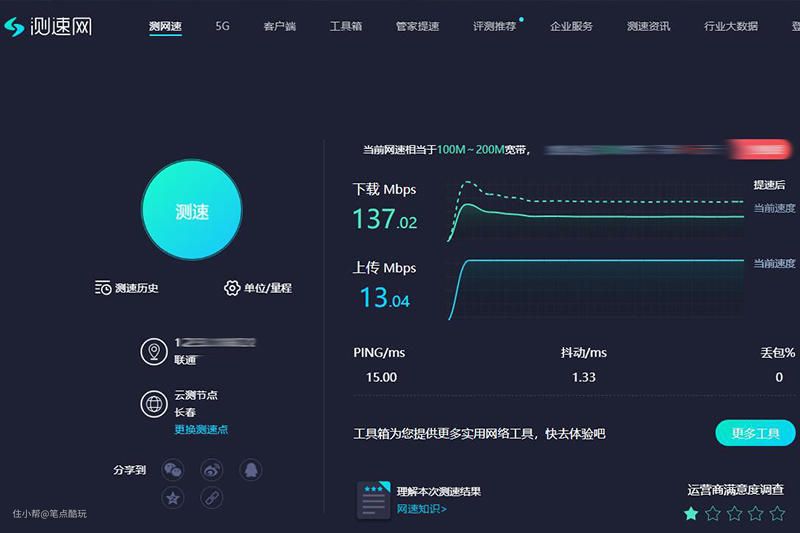The width and height of the screenshot is (800, 533).
Task: Click 更换测速点 link
Action: click(x=201, y=430)
